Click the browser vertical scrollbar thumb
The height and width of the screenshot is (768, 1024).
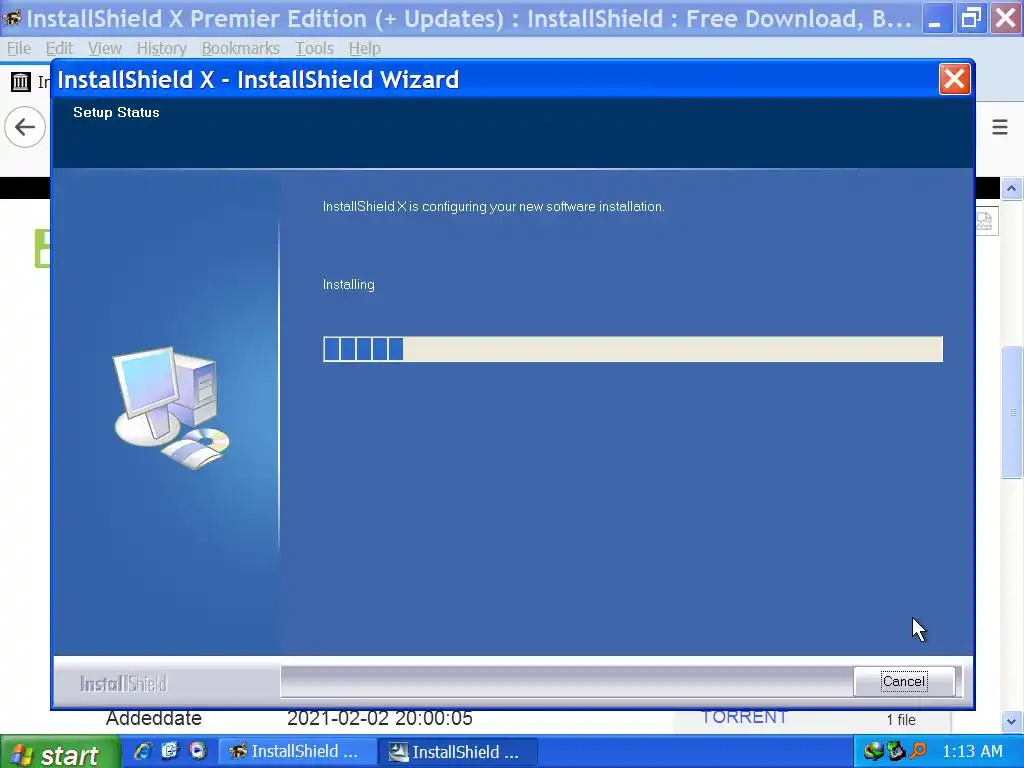pyautogui.click(x=1012, y=412)
